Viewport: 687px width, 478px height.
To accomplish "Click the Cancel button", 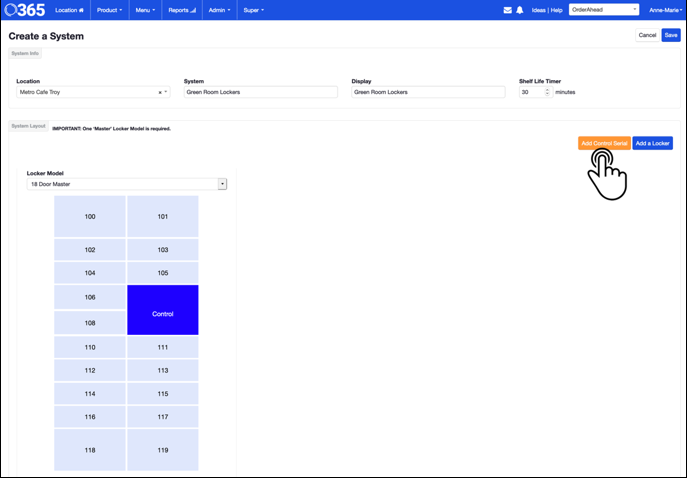I will point(647,35).
